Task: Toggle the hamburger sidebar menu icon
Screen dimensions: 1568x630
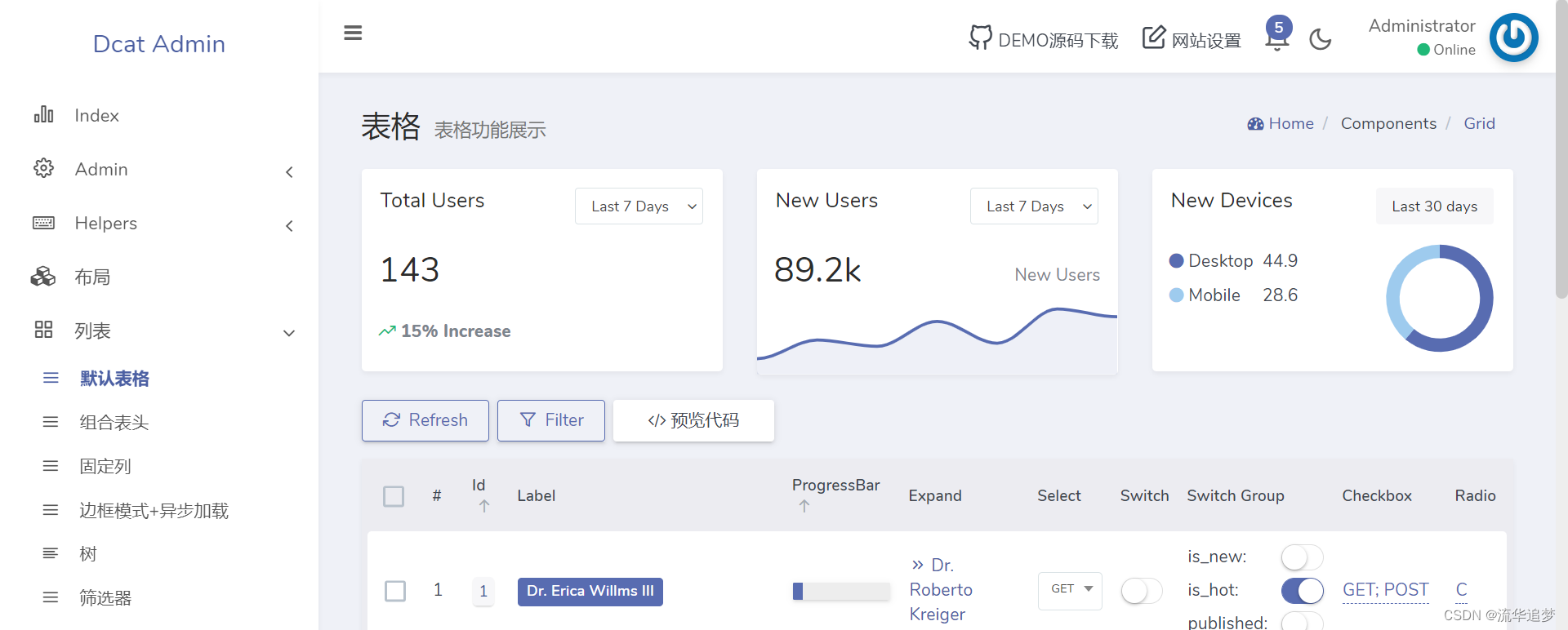Action: [353, 33]
